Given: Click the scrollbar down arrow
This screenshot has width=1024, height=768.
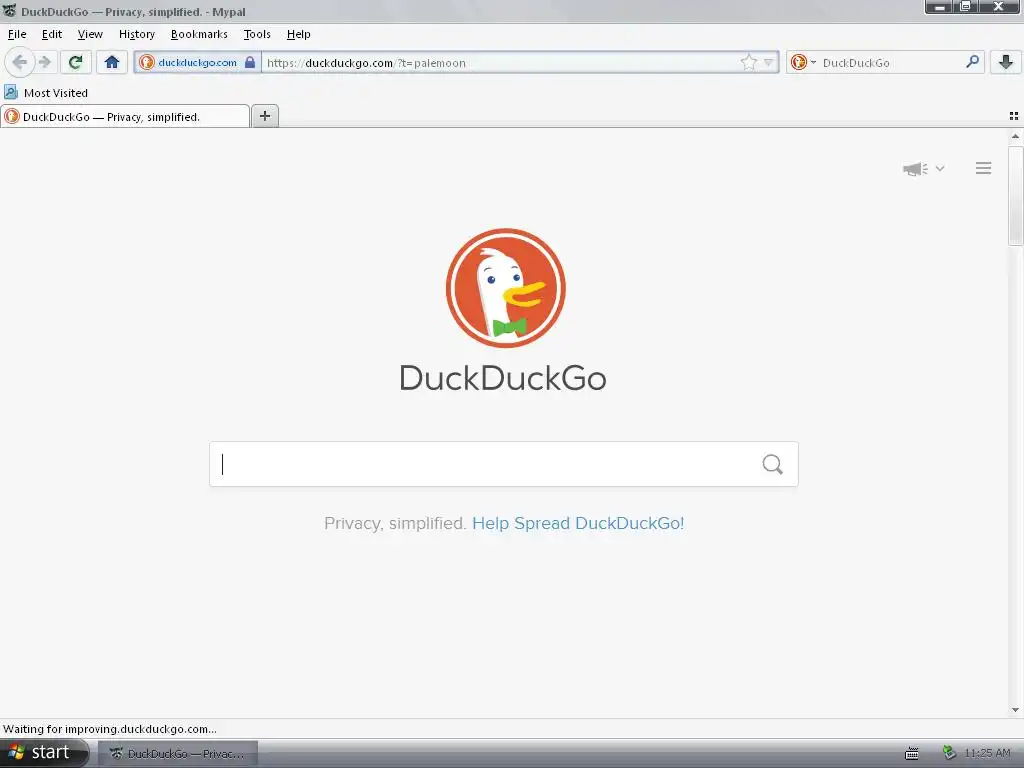Looking at the screenshot, I should point(1015,710).
